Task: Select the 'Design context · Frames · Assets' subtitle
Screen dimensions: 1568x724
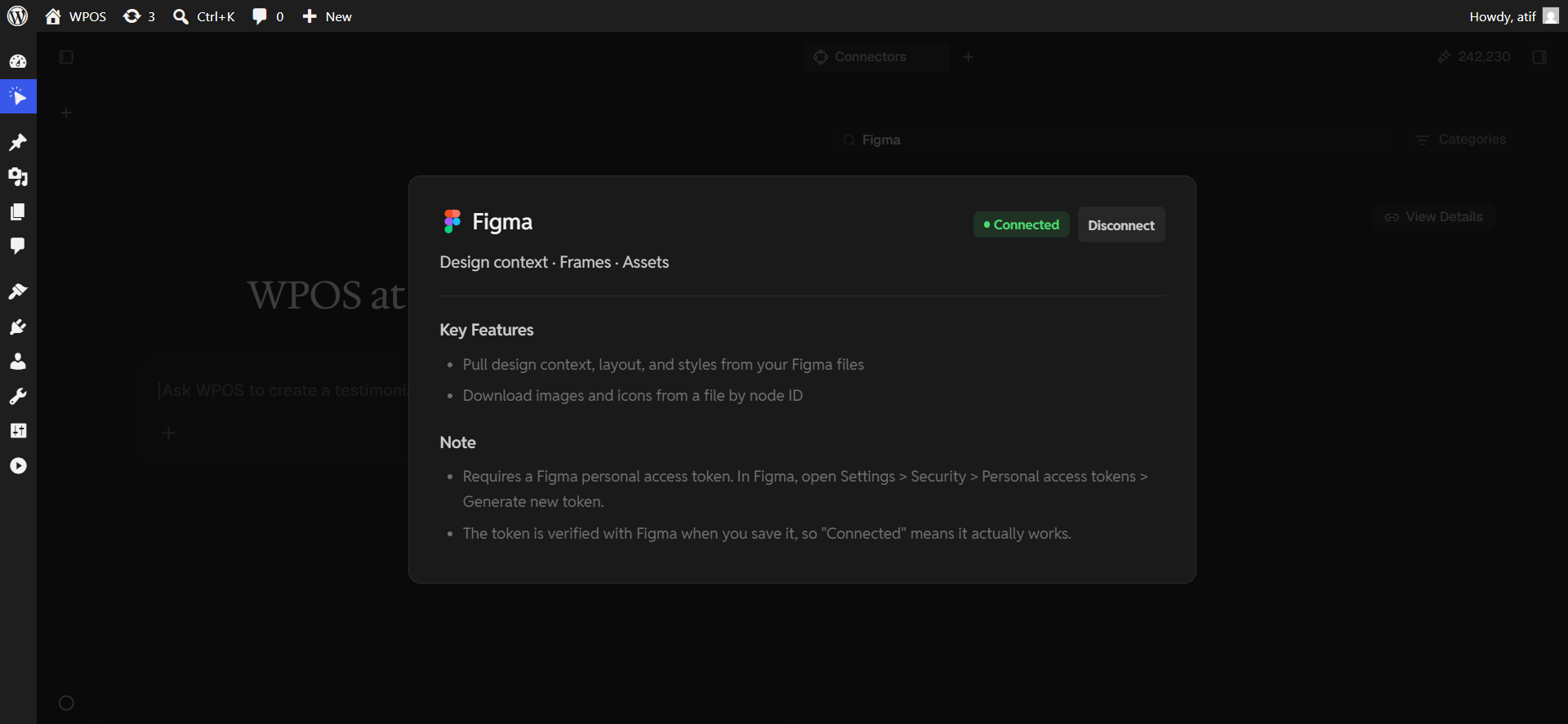Action: coord(555,262)
